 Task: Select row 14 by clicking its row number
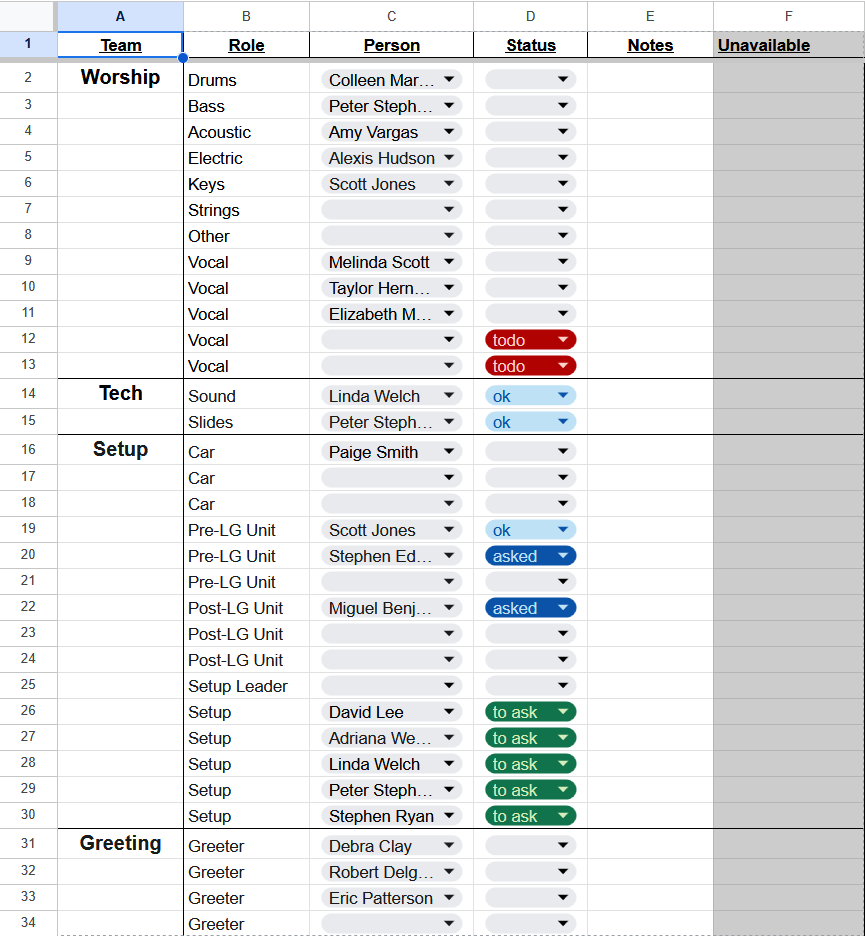coord(27,393)
